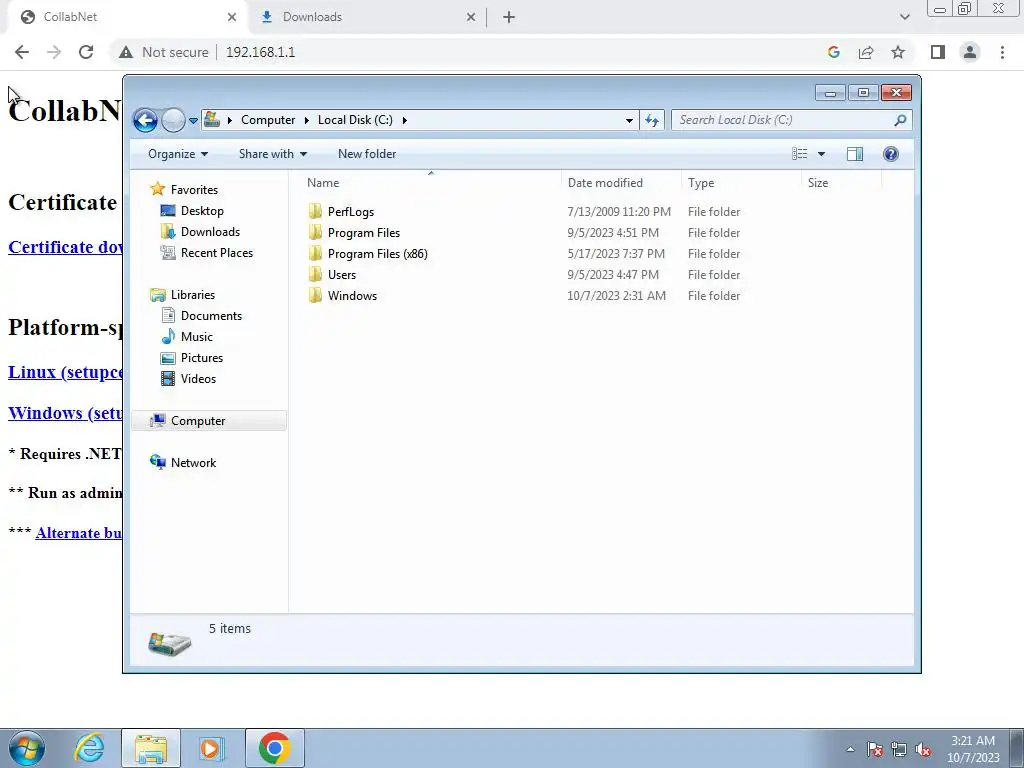Viewport: 1024px width, 768px height.
Task: Close the CollabNet tab
Action: click(232, 17)
